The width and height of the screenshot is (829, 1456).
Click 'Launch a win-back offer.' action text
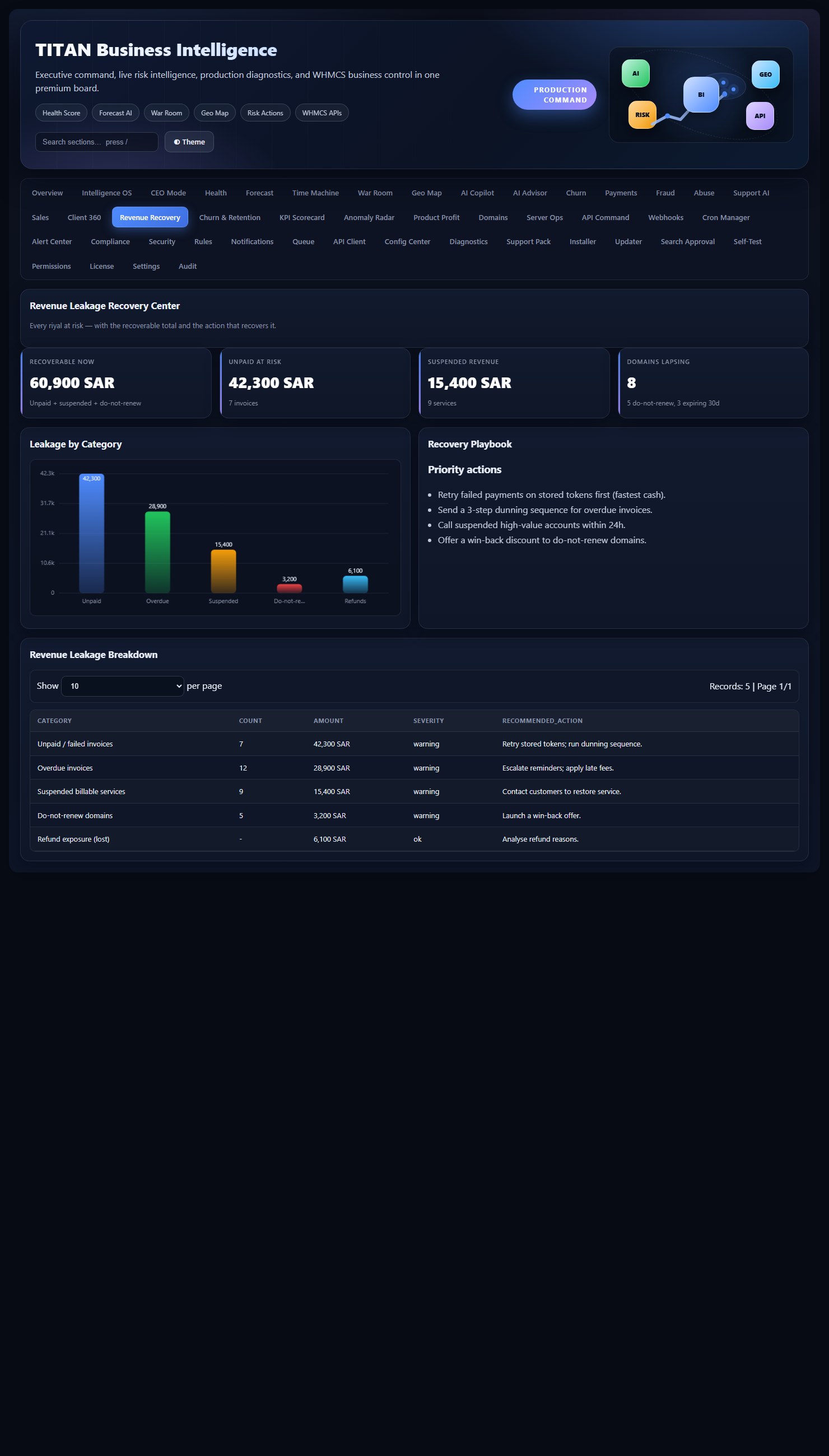(542, 816)
